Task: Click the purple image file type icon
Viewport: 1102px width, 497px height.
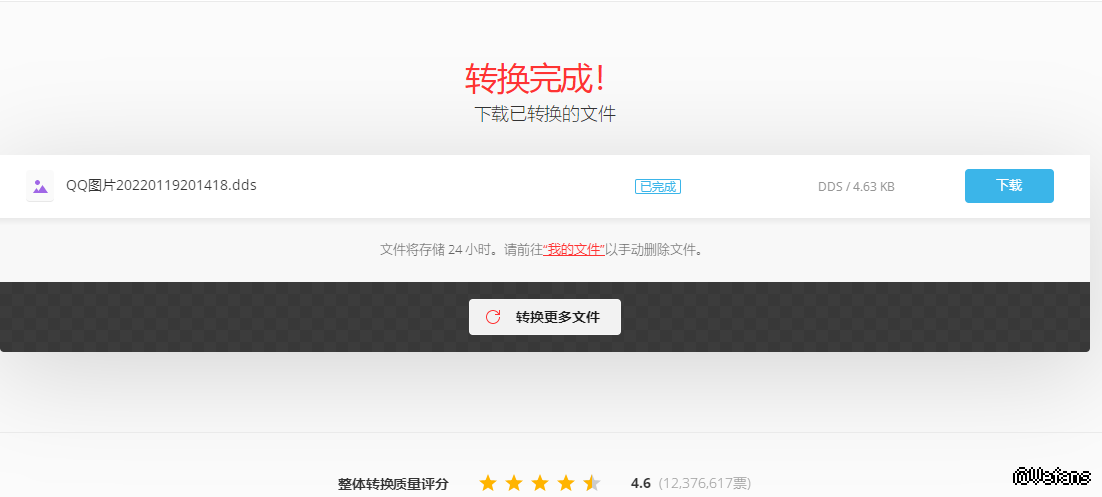Action: click(x=40, y=186)
